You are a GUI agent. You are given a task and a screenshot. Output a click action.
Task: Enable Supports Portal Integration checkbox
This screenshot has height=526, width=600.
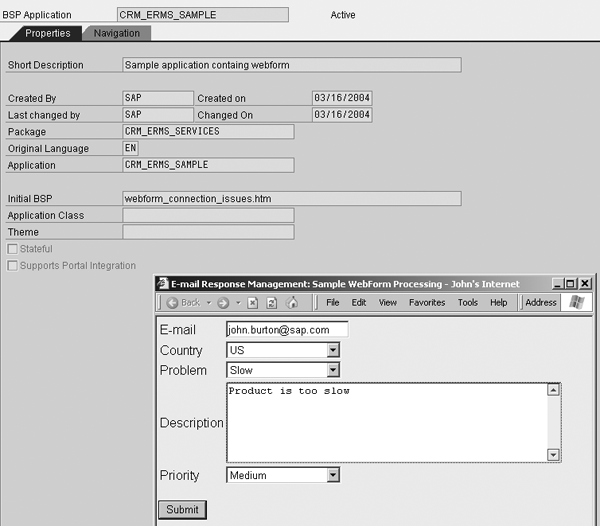12,266
